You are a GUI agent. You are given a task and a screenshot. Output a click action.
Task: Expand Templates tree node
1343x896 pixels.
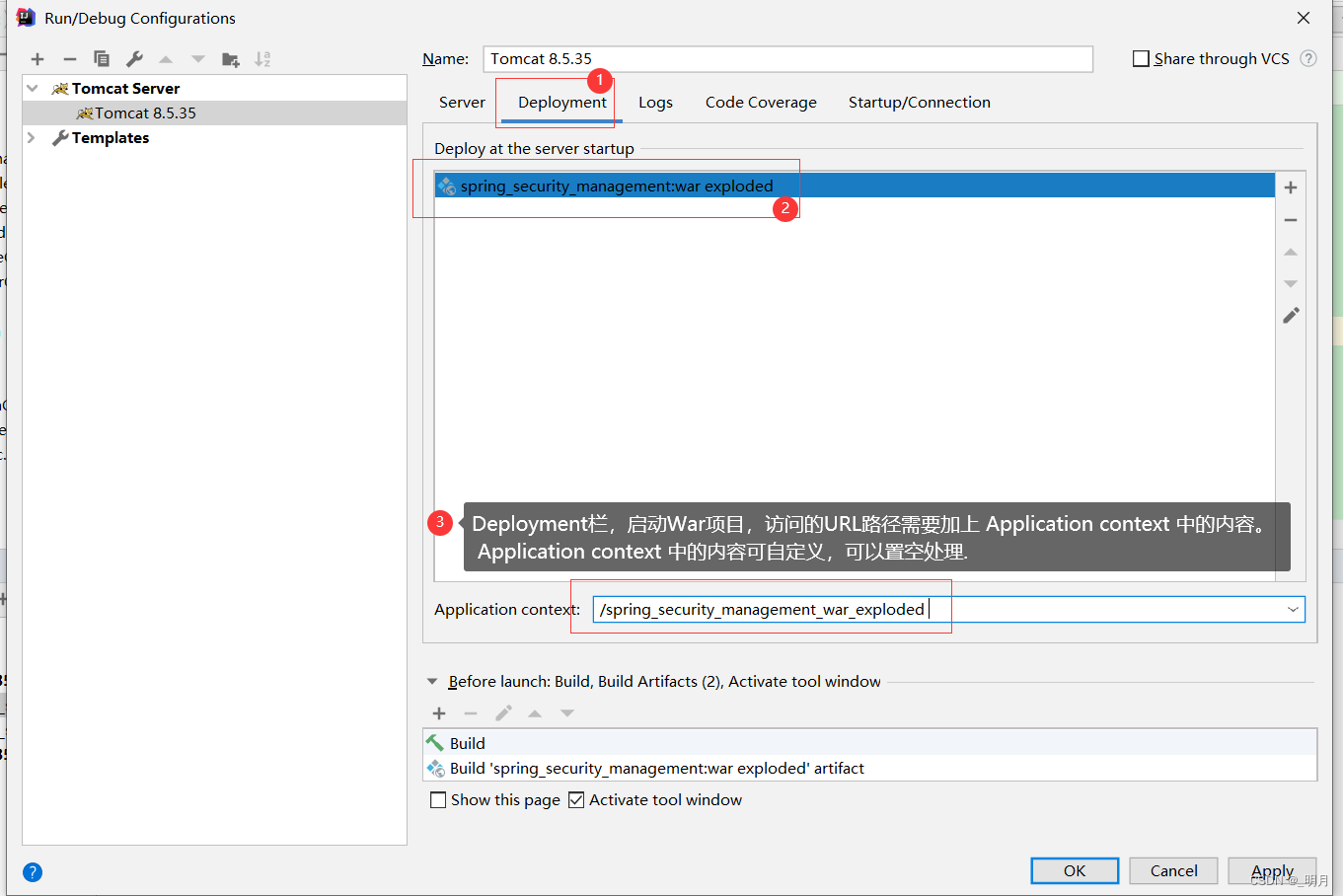pyautogui.click(x=32, y=138)
